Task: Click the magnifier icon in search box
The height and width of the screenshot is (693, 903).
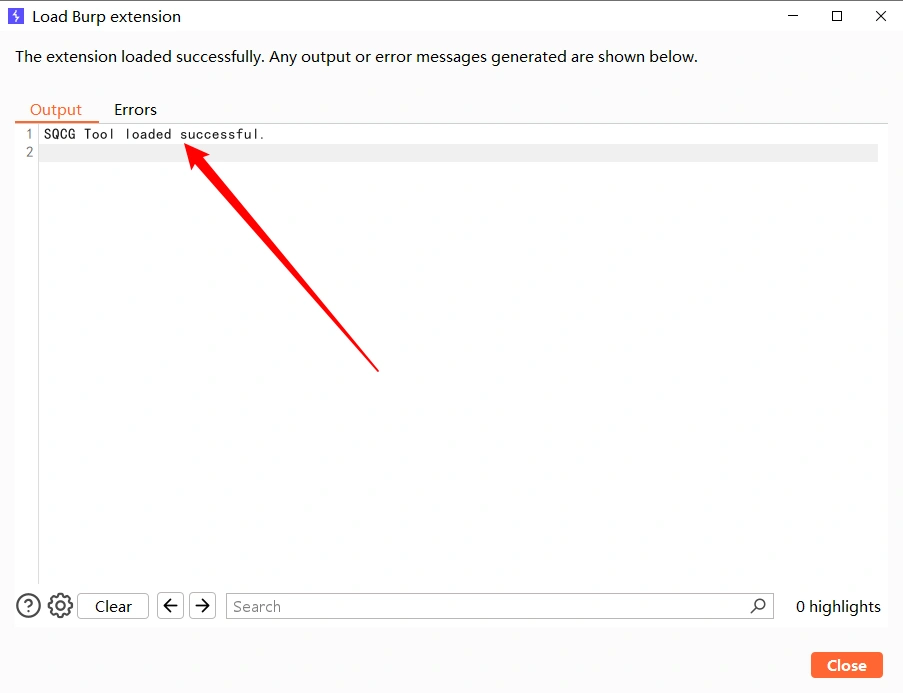Action: [758, 606]
